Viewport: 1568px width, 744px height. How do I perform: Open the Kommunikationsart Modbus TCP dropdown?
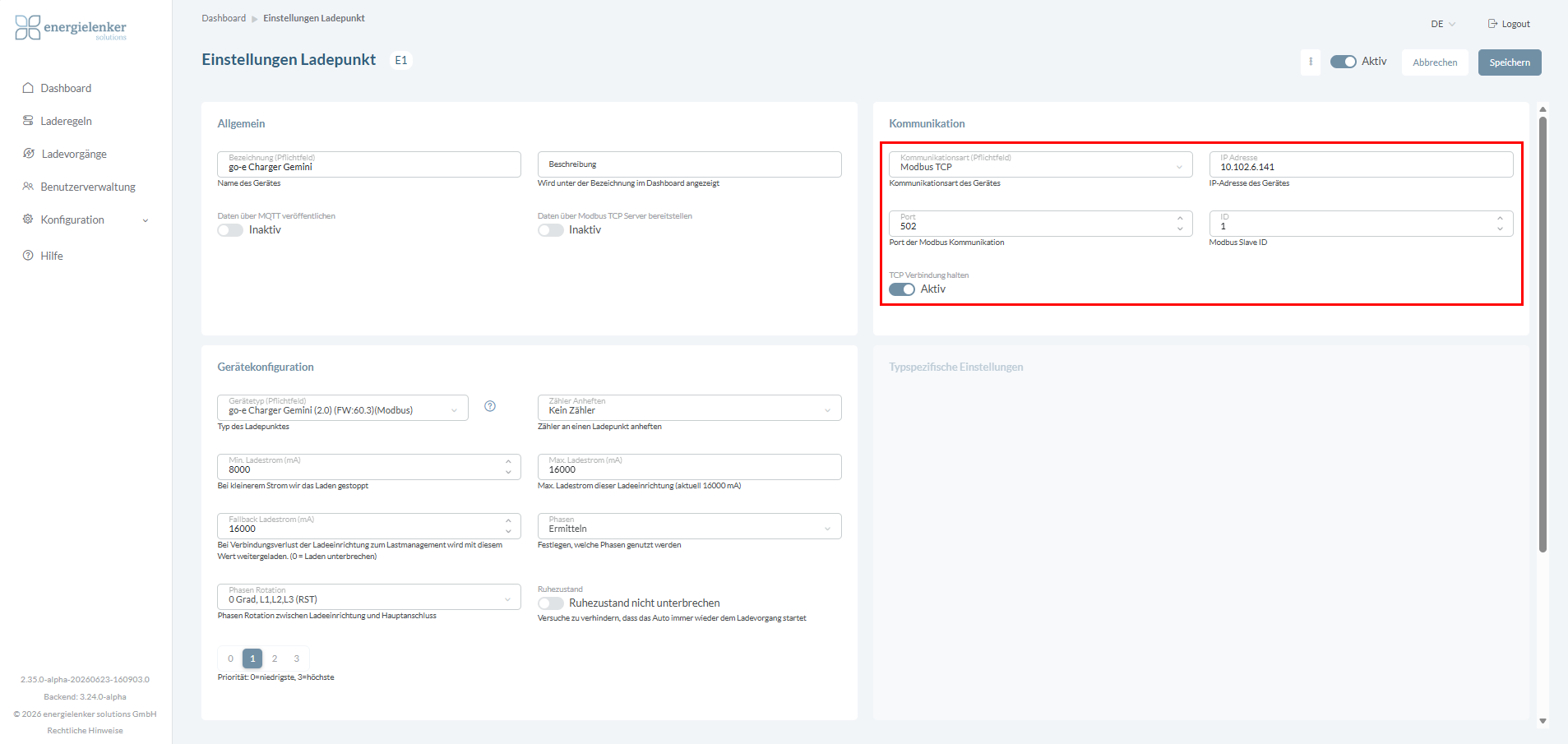tap(1040, 164)
